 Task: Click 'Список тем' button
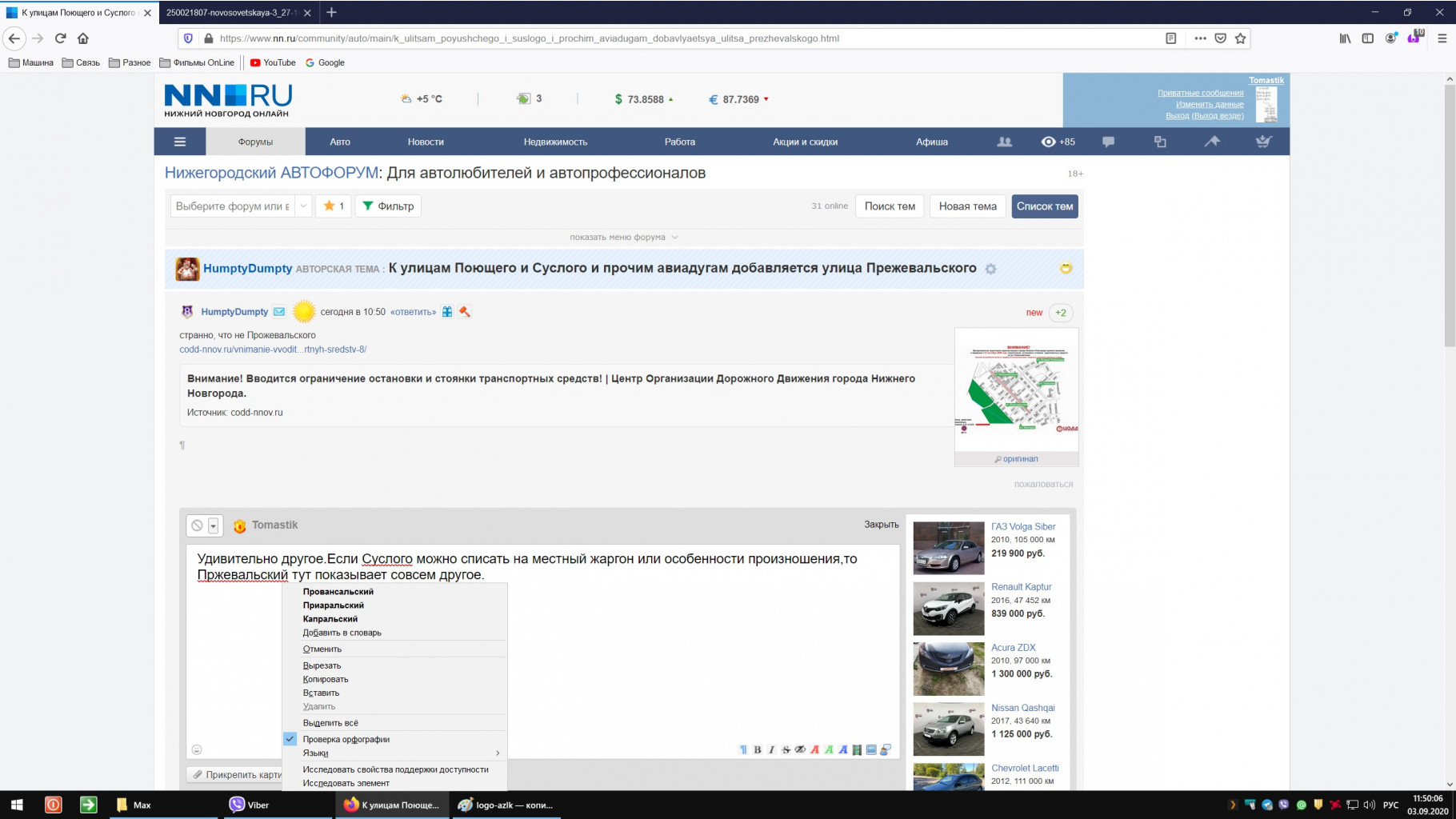coord(1044,206)
